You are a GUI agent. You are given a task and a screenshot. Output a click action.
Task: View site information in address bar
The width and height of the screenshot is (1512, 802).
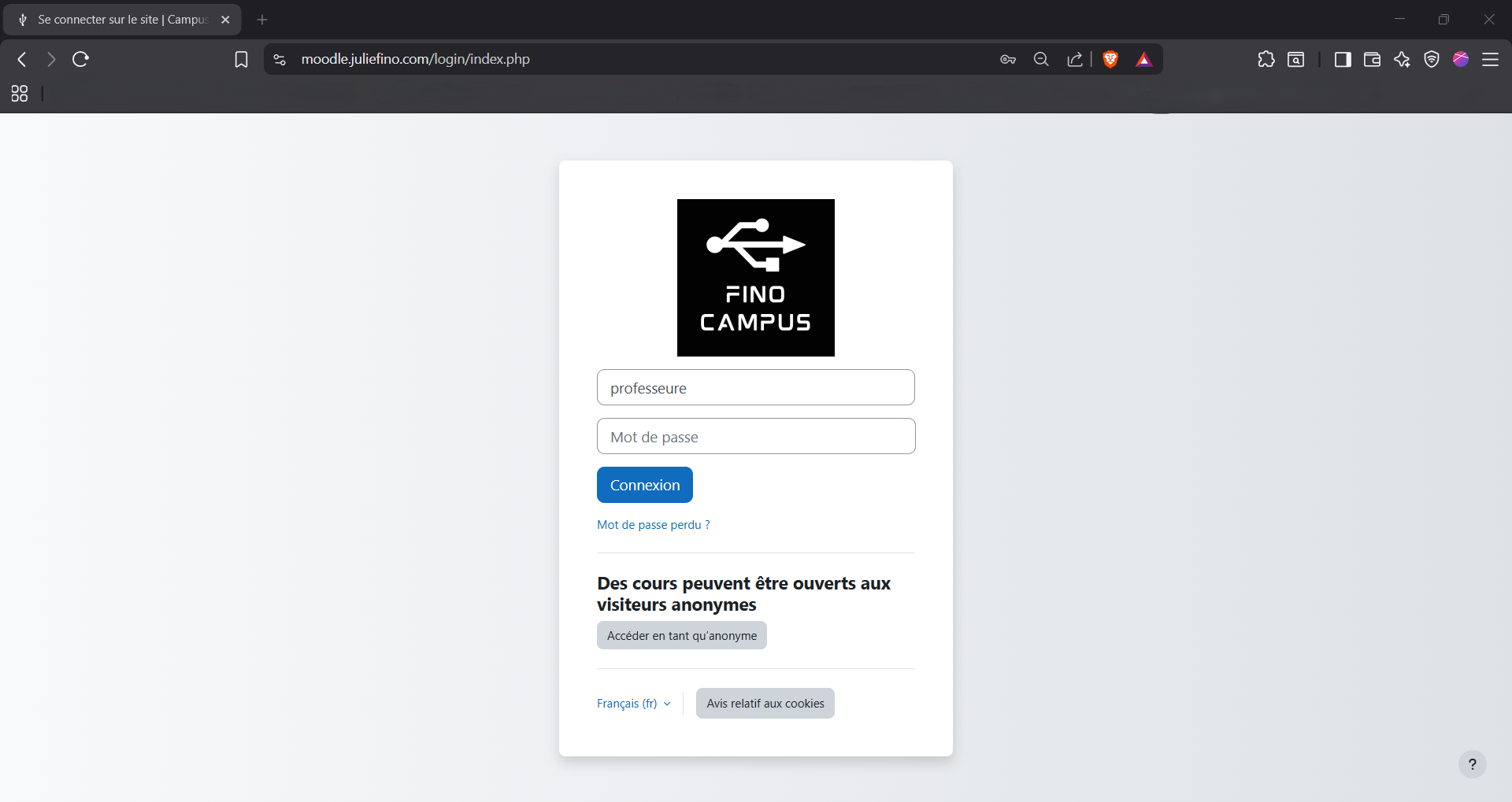tap(280, 59)
